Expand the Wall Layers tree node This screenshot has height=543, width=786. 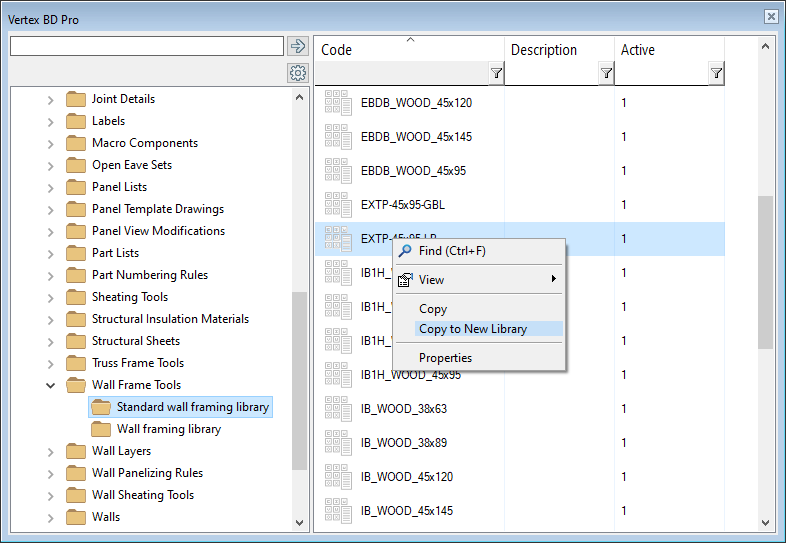[51, 451]
